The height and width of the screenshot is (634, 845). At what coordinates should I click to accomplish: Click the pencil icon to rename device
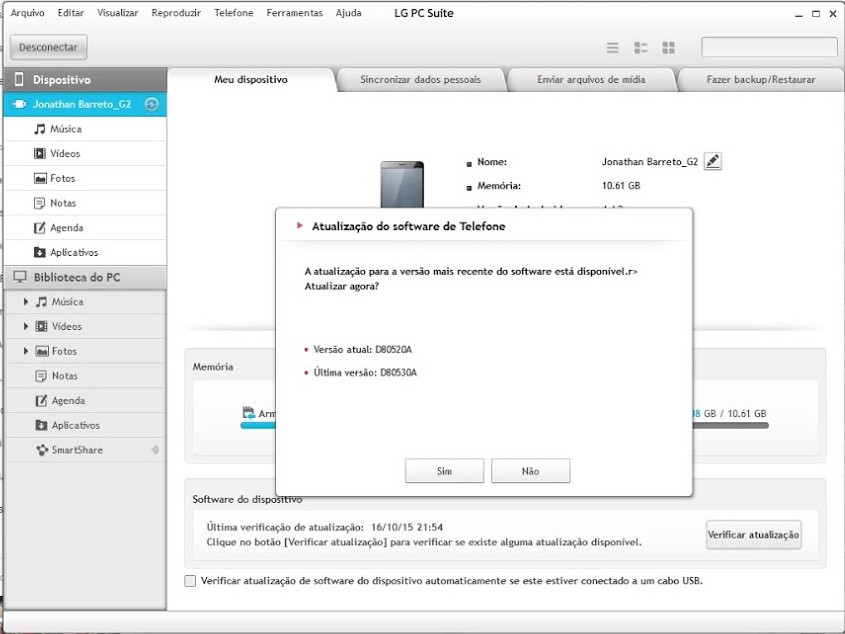tap(712, 161)
